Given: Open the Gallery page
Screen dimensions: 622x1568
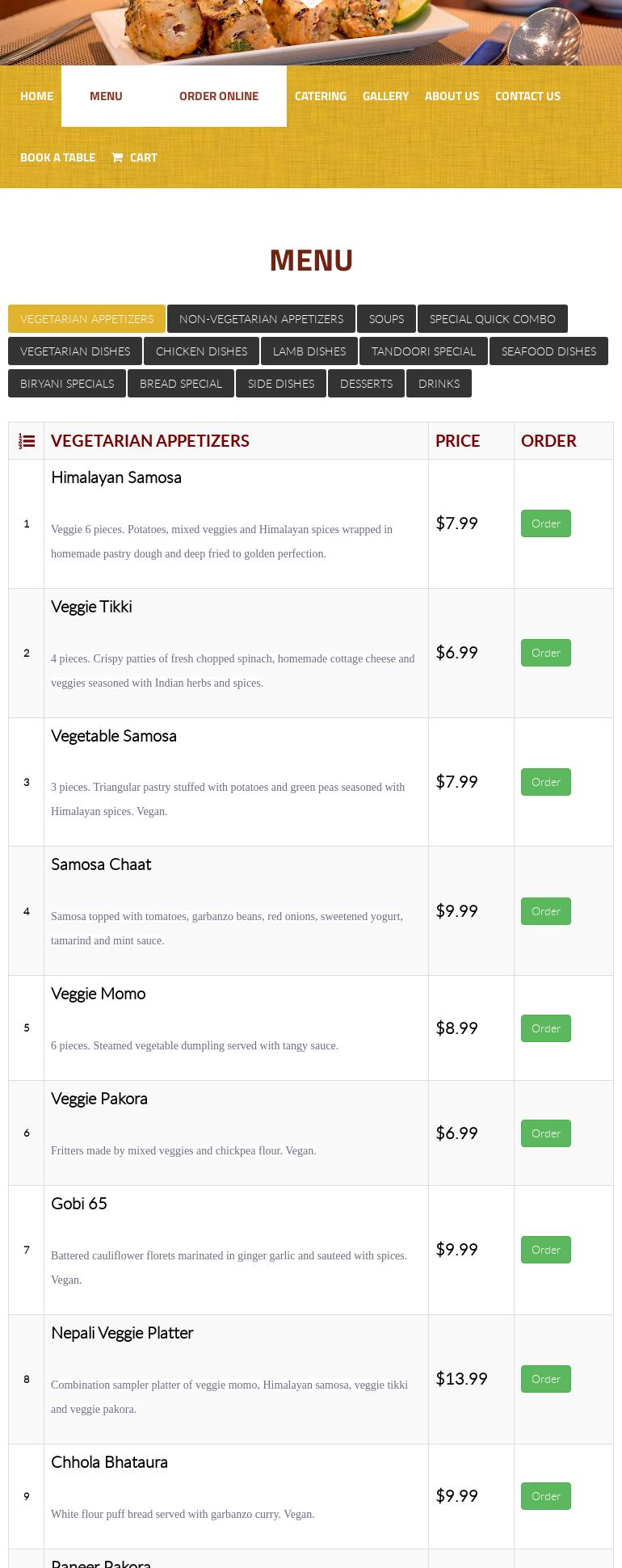Looking at the screenshot, I should click(385, 96).
